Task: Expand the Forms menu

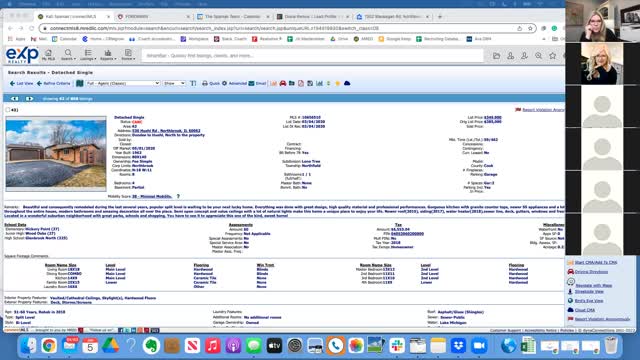Action: [x=128, y=55]
